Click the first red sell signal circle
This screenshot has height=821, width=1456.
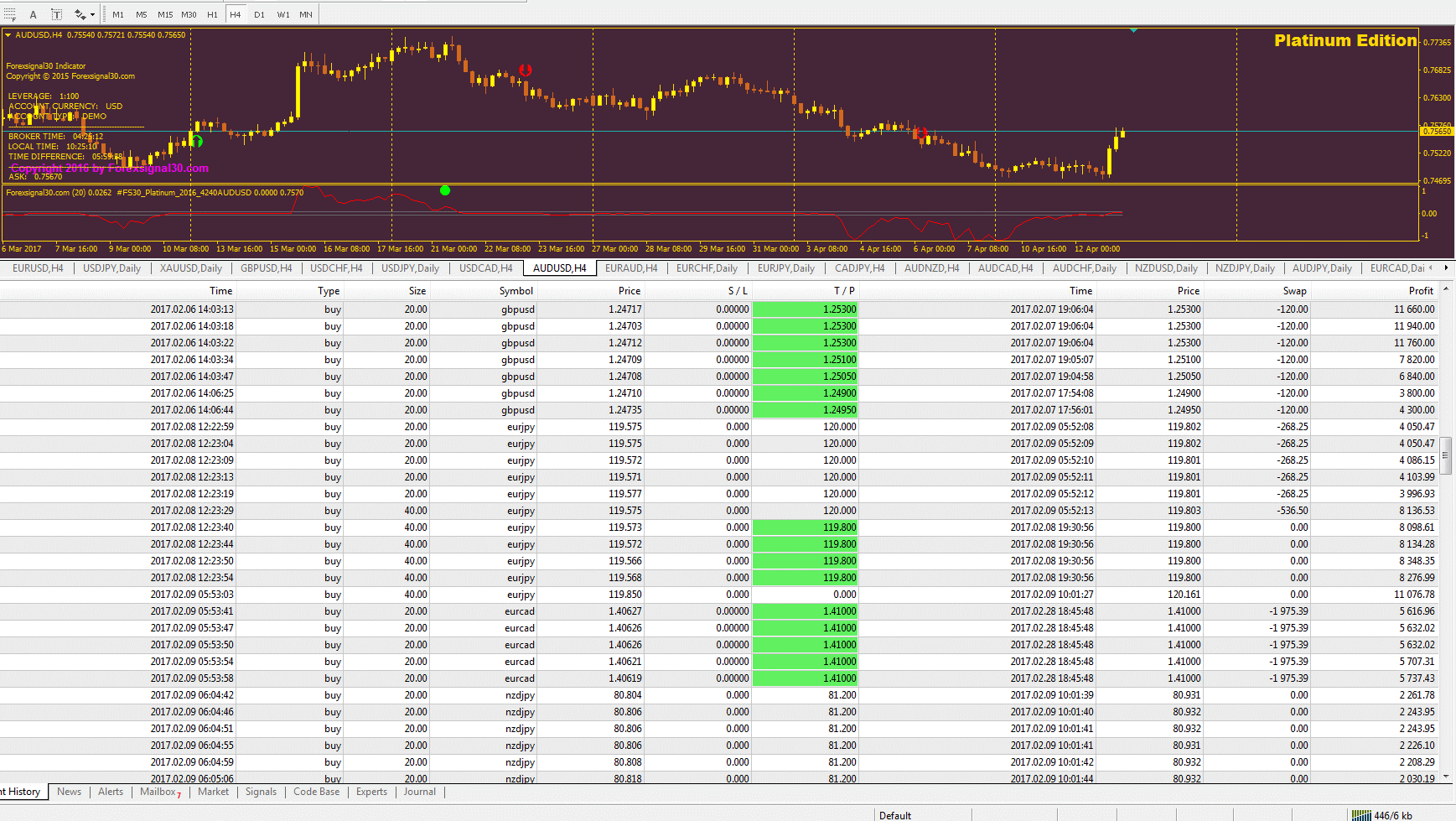click(x=526, y=70)
